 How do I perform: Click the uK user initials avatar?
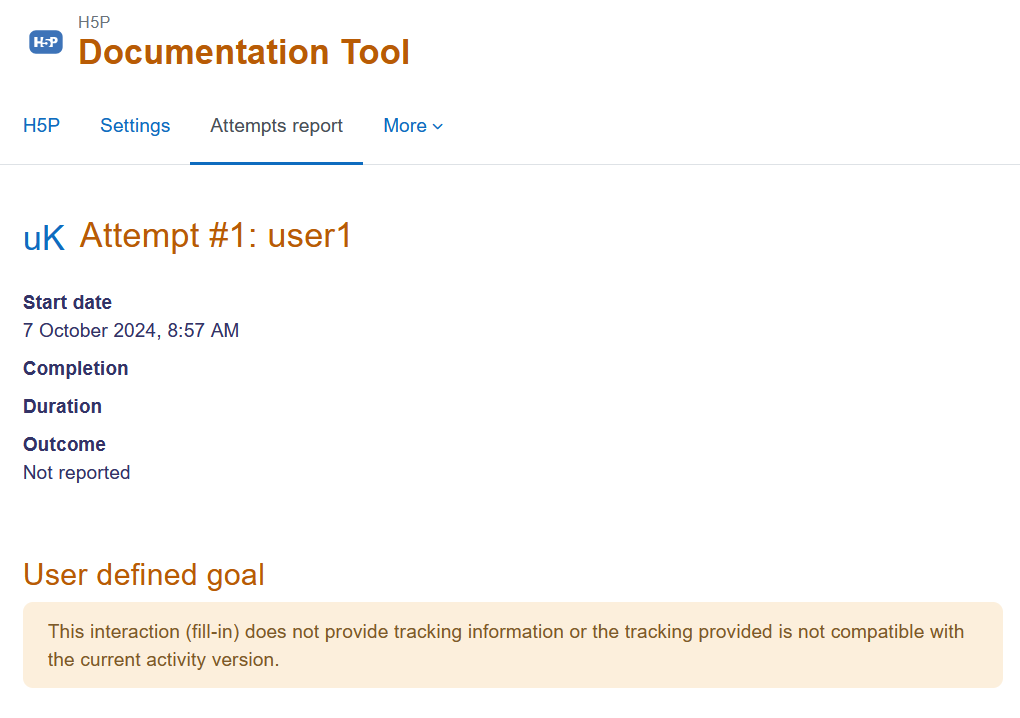coord(44,238)
